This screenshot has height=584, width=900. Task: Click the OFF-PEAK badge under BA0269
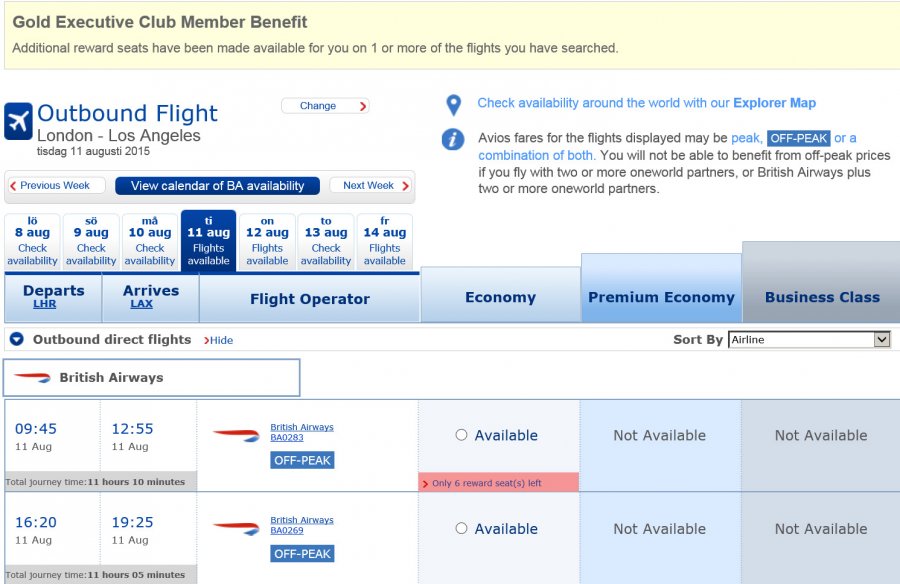[x=302, y=554]
